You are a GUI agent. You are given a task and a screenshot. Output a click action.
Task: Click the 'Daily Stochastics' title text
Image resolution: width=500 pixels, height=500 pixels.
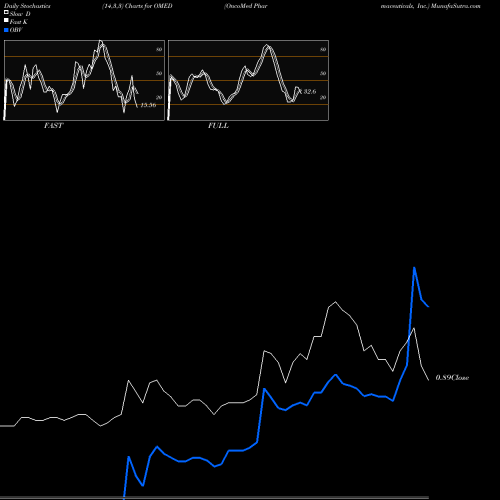pyautogui.click(x=27, y=6)
